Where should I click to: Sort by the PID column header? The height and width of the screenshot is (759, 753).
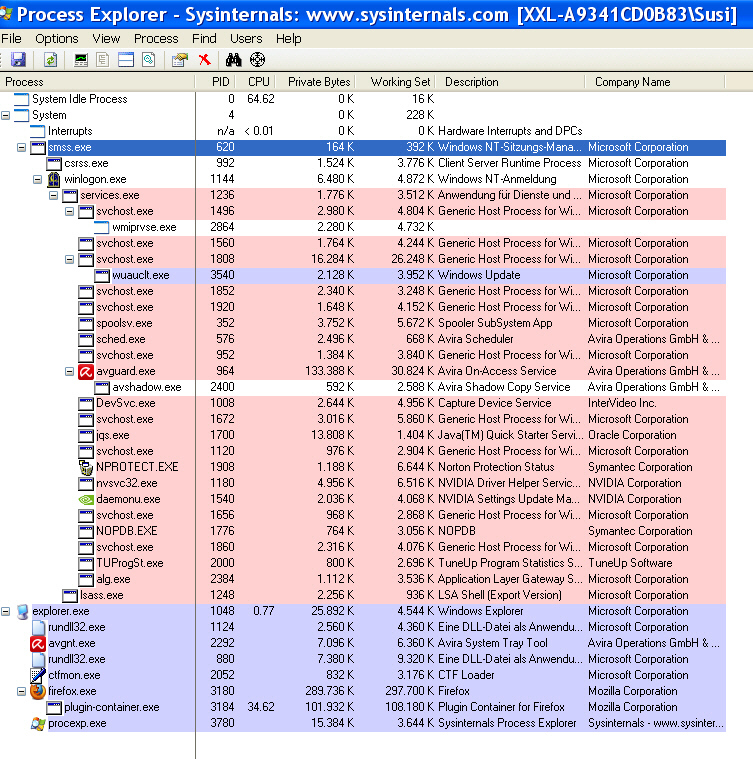(x=215, y=82)
